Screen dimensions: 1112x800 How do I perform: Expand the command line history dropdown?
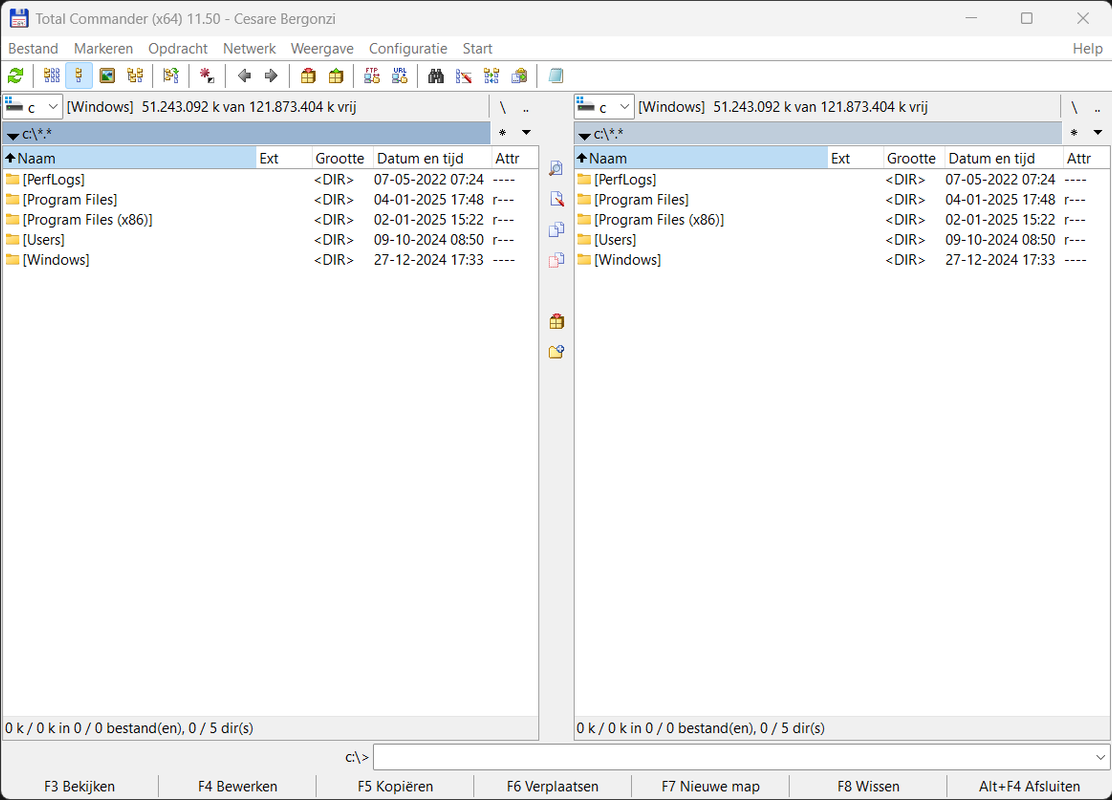[x=1101, y=757]
